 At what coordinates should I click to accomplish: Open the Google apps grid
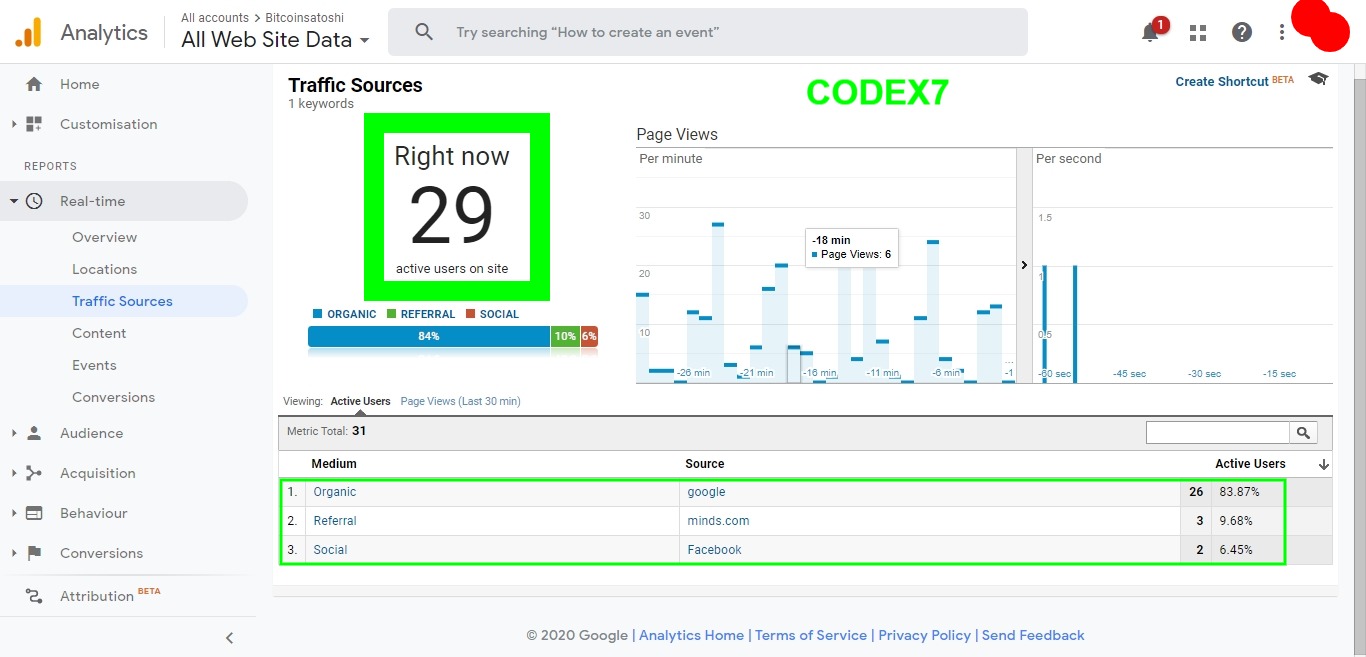click(x=1197, y=32)
